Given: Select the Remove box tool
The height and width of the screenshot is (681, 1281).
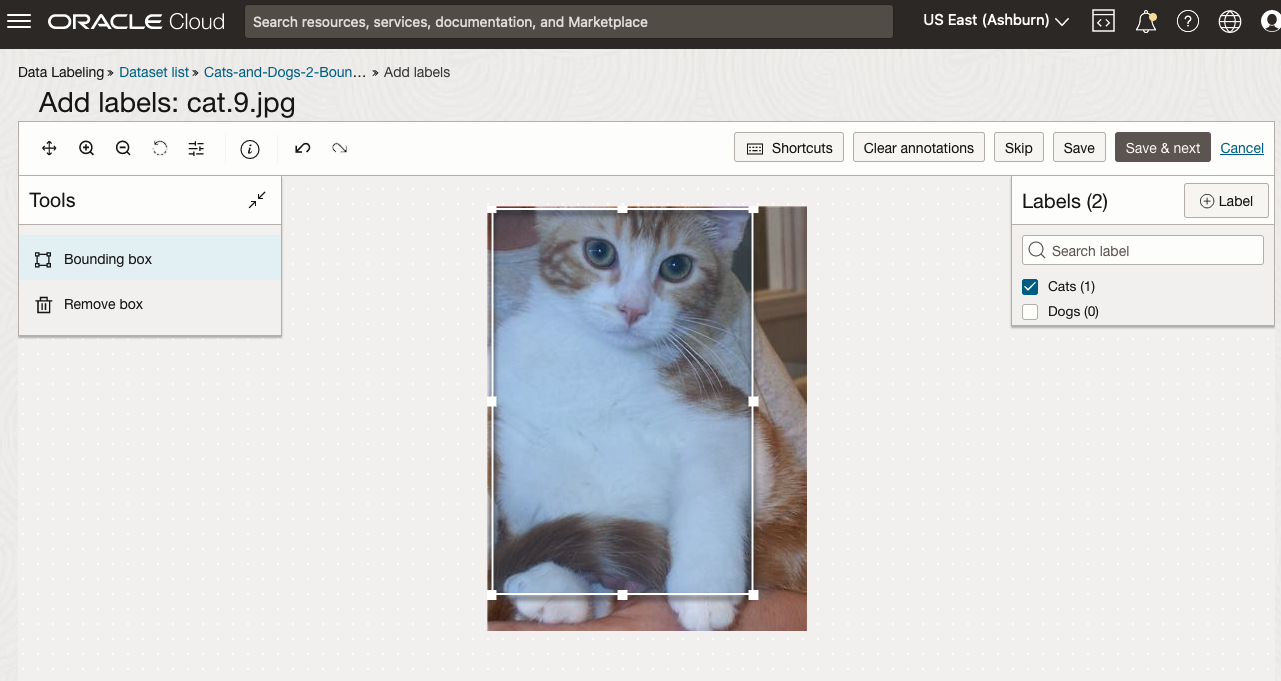Looking at the screenshot, I should tap(103, 304).
